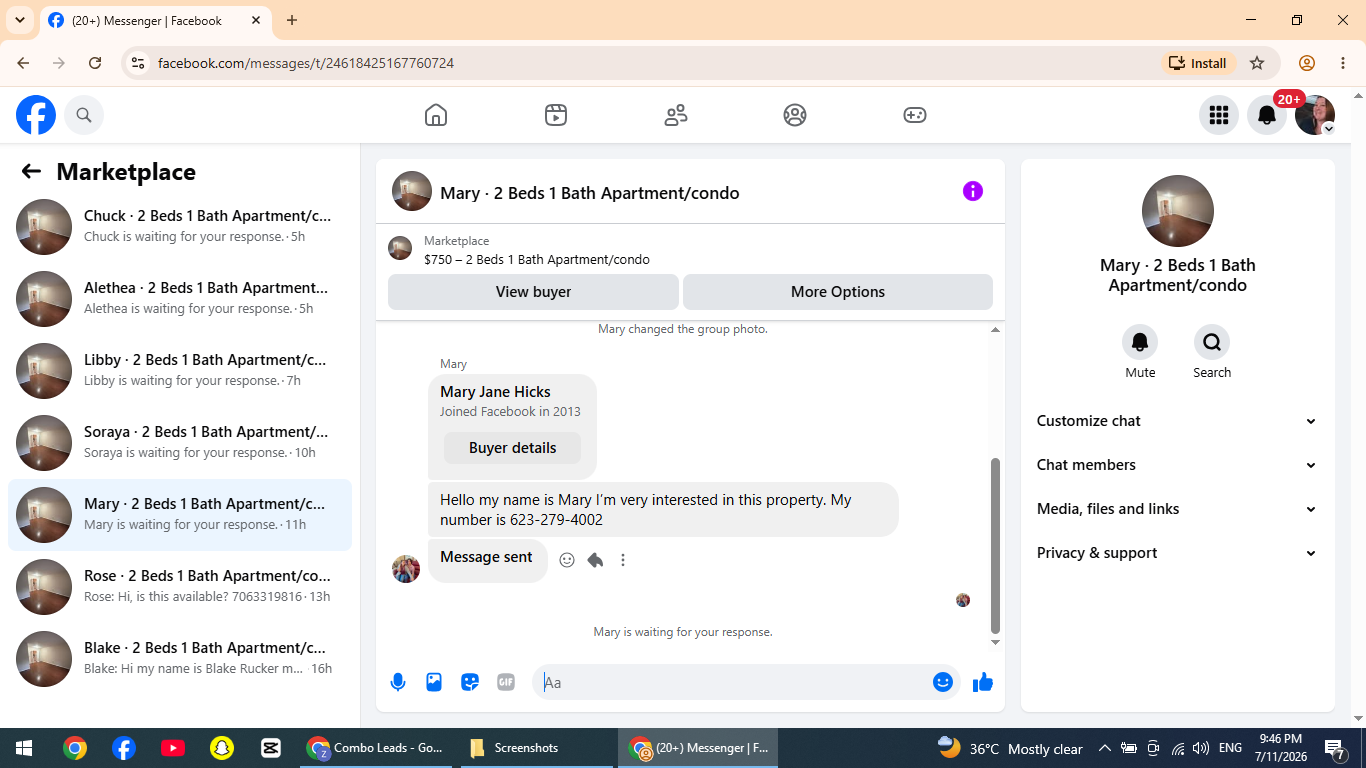Show hidden system tray icons
The width and height of the screenshot is (1366, 768).
tap(1105, 748)
